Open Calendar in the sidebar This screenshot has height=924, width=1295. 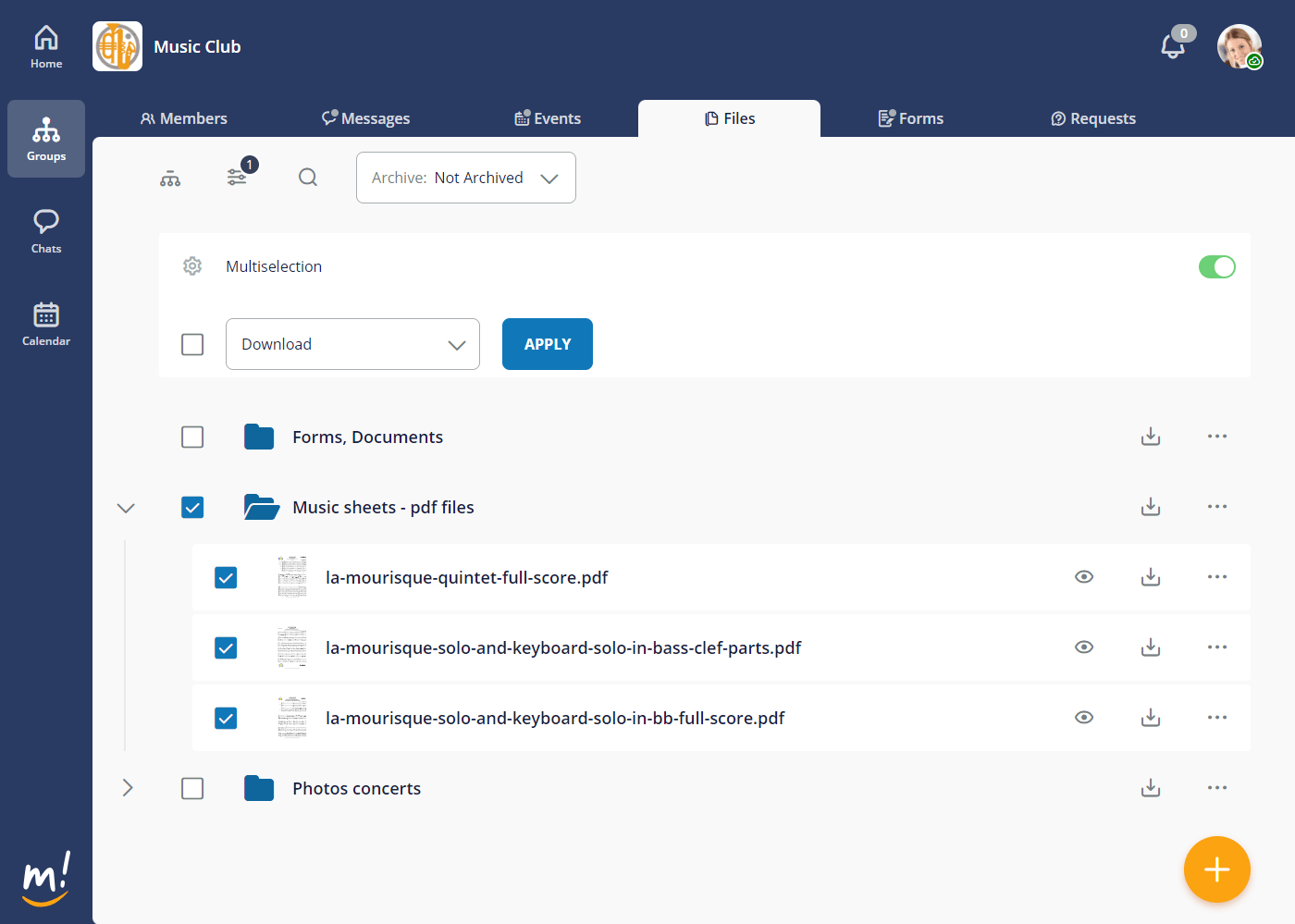[46, 324]
